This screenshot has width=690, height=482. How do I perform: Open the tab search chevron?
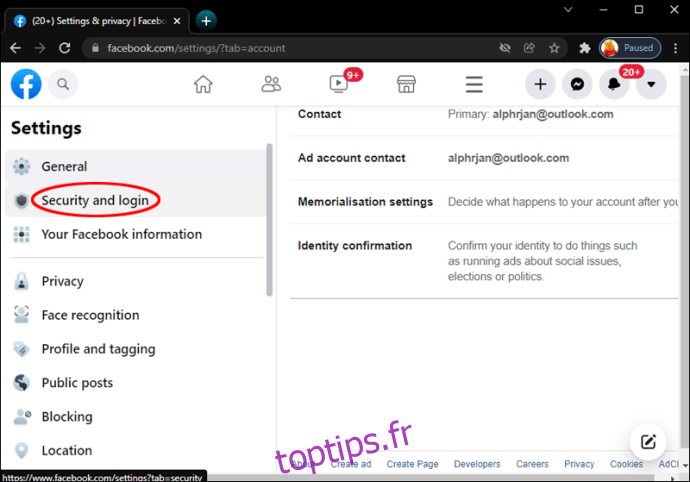click(x=568, y=9)
